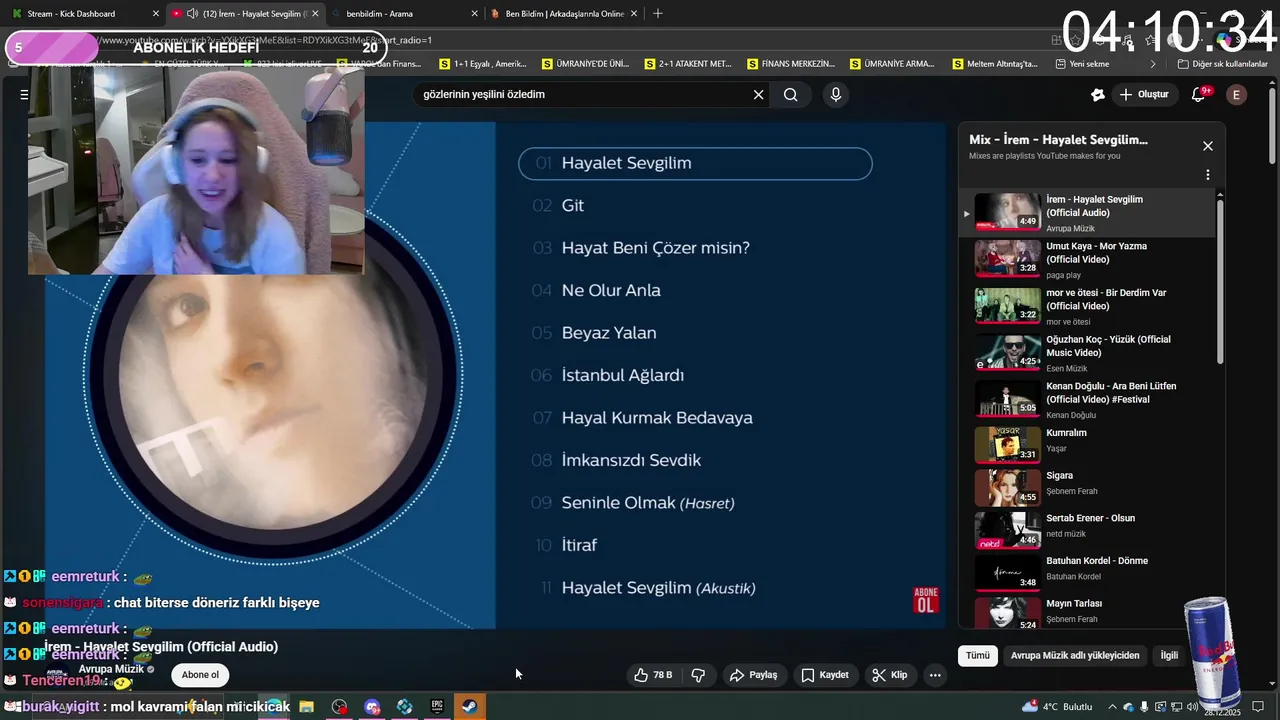The image size is (1280, 720).
Task: Click the Oluştur create button
Action: 1145,95
